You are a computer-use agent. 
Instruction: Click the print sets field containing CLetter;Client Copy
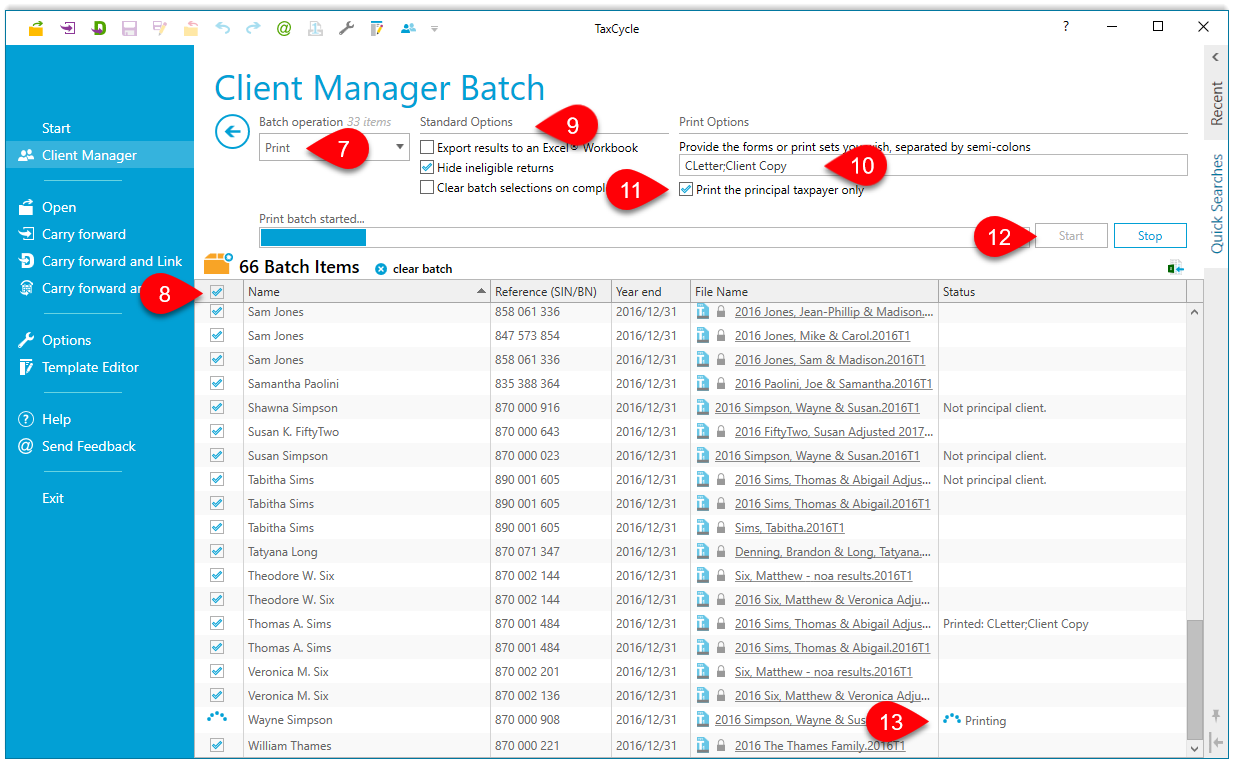point(933,166)
